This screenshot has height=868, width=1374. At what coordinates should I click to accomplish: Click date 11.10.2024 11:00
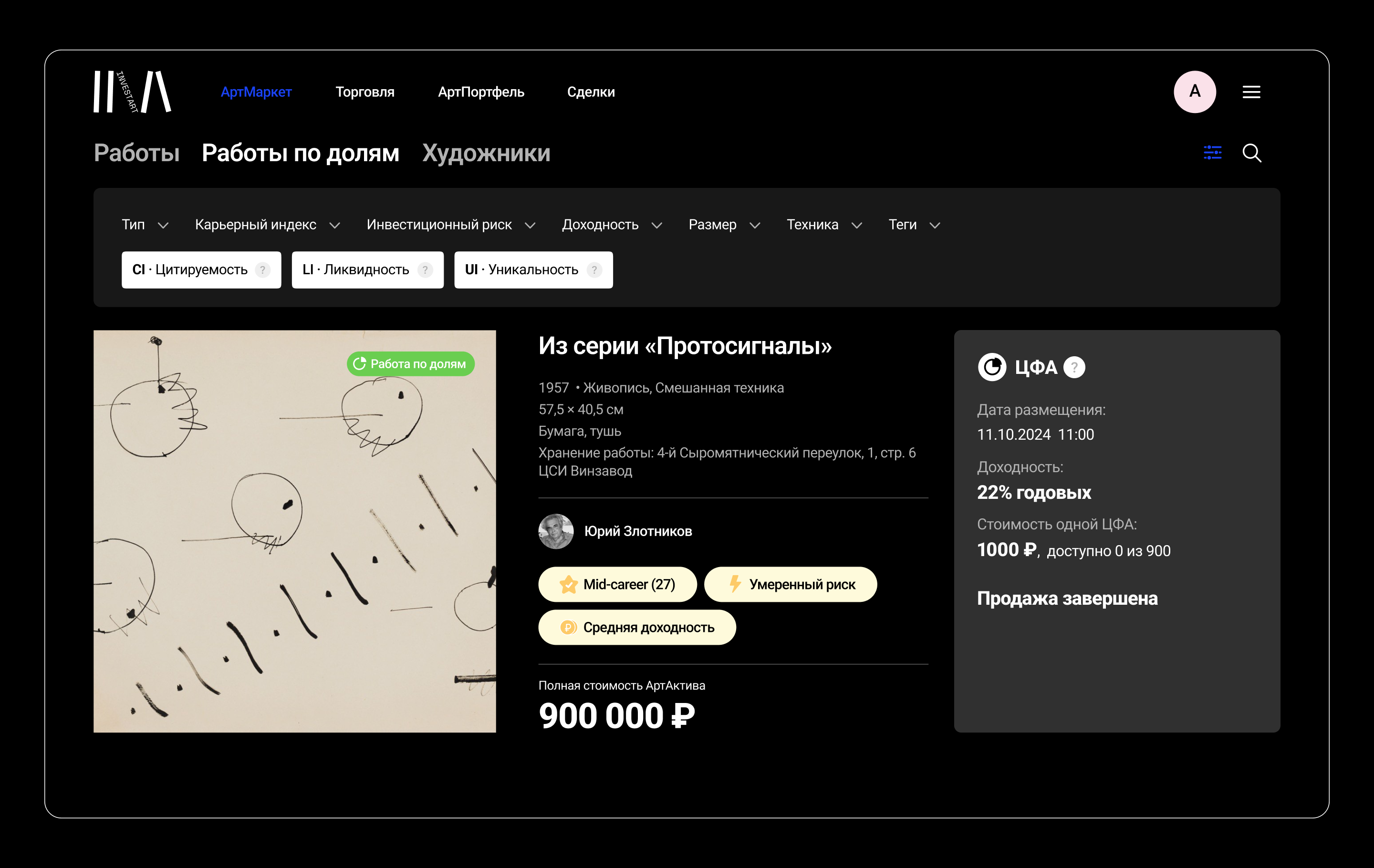click(x=1035, y=434)
